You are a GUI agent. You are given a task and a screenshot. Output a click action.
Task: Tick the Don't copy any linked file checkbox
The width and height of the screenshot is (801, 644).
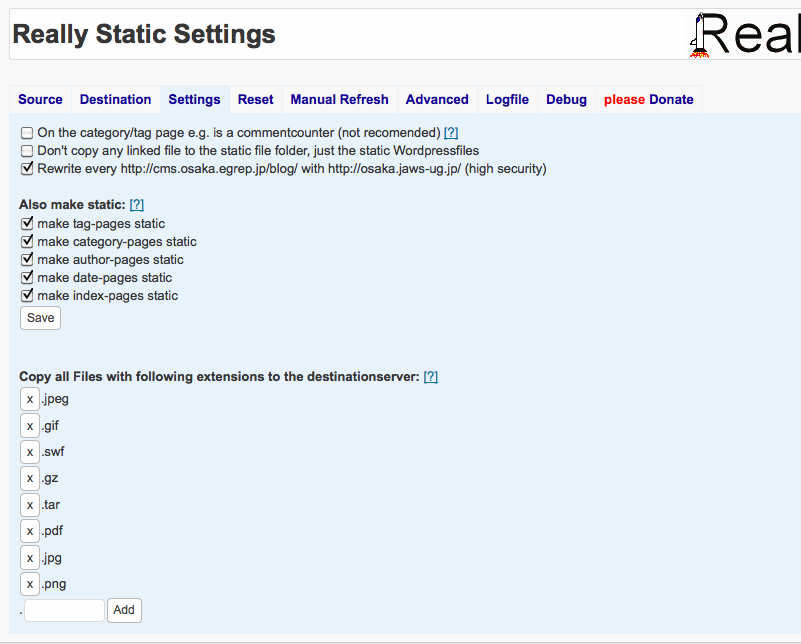[x=27, y=151]
